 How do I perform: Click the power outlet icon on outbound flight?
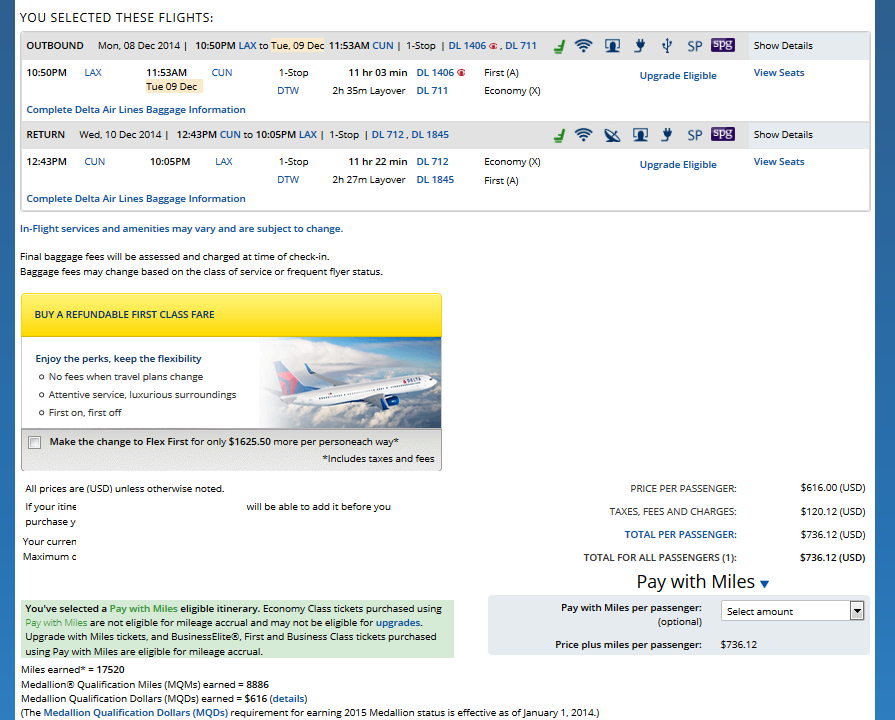point(640,46)
